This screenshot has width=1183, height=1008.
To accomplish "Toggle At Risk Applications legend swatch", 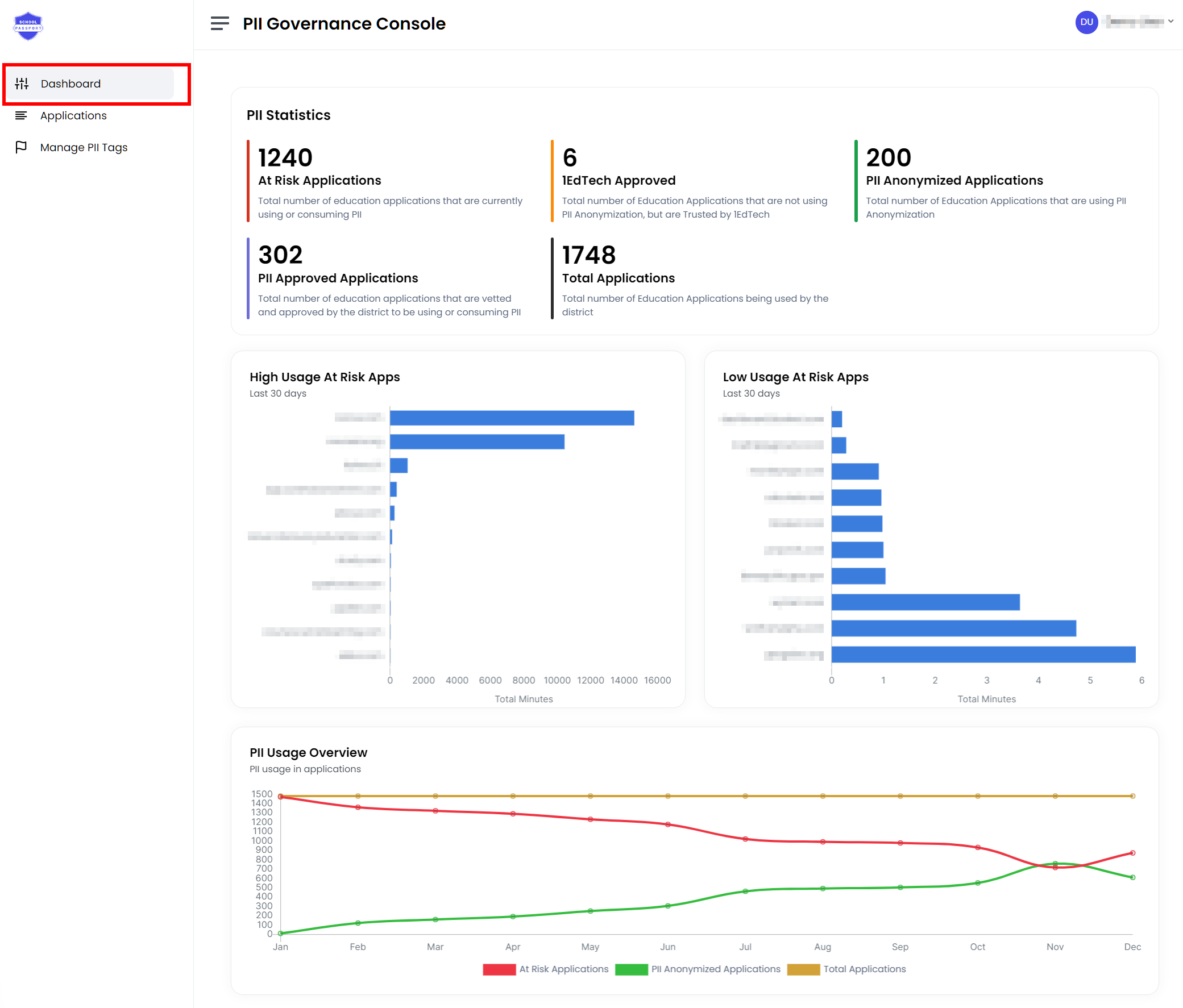I will click(x=499, y=969).
